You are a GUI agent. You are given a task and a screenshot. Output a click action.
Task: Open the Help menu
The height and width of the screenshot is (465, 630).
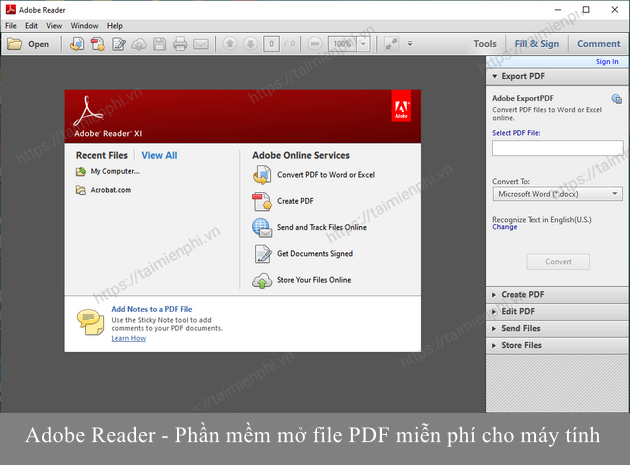(x=115, y=26)
